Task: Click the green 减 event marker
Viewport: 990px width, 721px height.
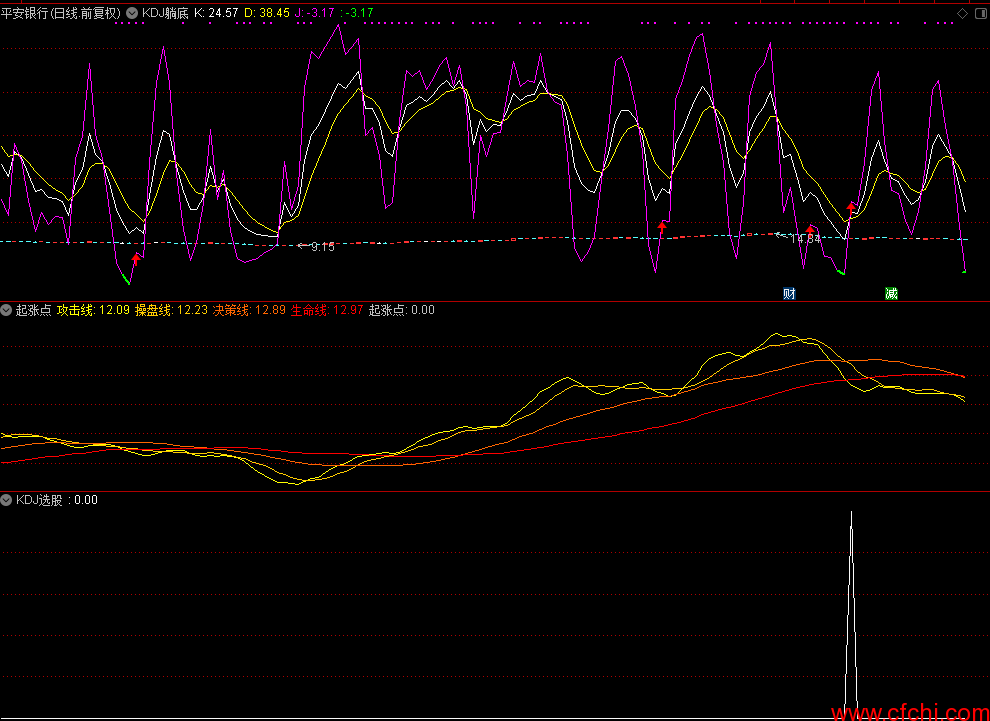Action: (x=891, y=293)
